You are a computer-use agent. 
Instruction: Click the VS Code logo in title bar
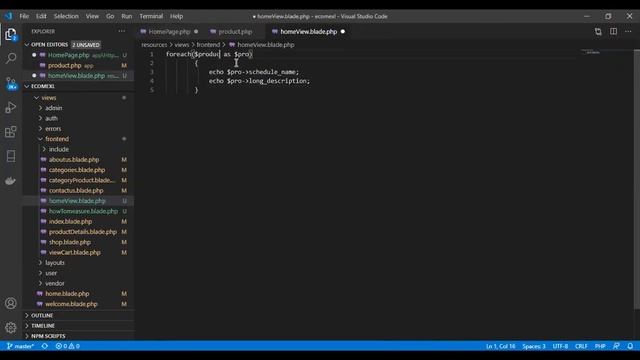click(9, 16)
